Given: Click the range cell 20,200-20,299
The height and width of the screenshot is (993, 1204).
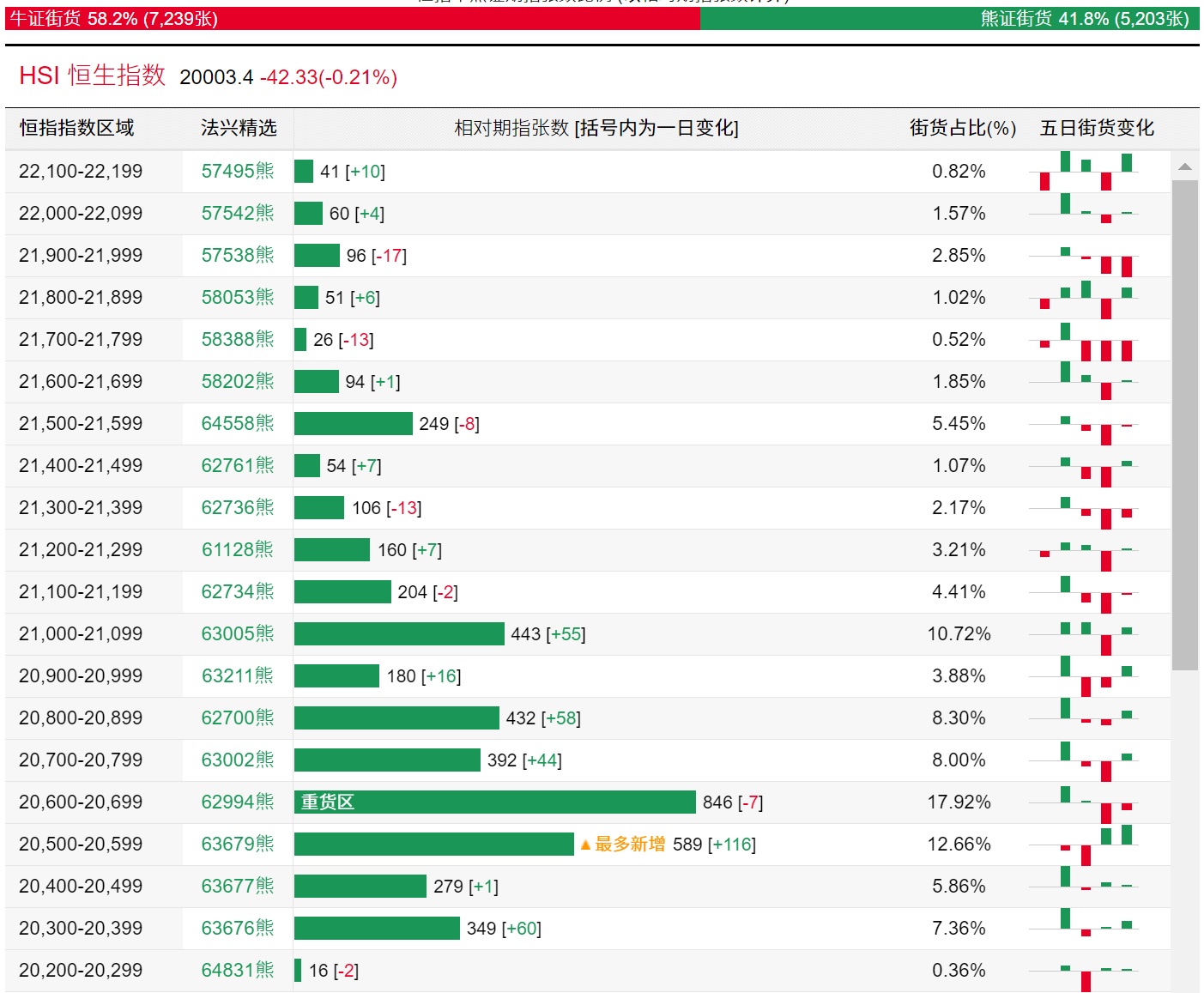Looking at the screenshot, I should pos(81,970).
